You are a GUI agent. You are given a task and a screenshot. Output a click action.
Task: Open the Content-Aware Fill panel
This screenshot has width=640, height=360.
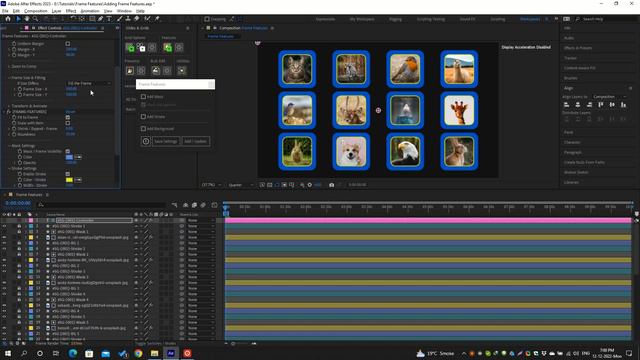pyautogui.click(x=579, y=68)
